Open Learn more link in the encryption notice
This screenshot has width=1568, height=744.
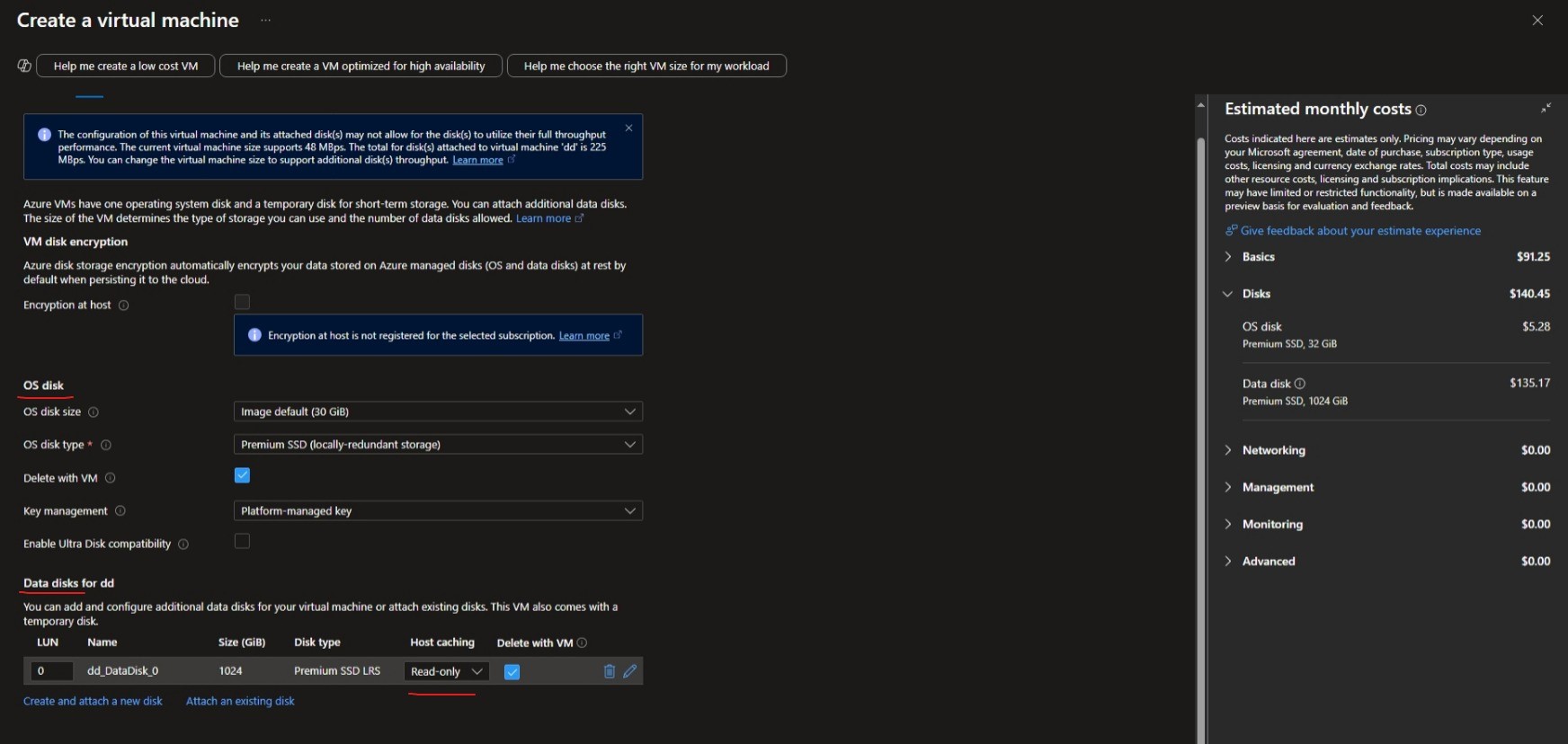coord(584,336)
